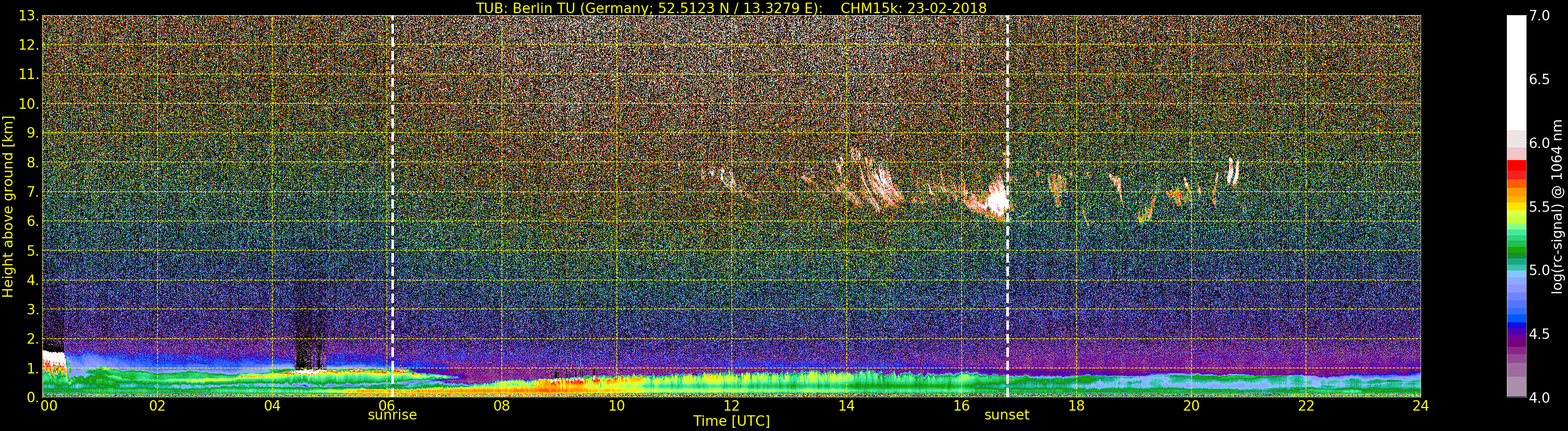Screen dimensions: 1568x431
Task: Click time tick label '24'
Action: tap(1421, 406)
